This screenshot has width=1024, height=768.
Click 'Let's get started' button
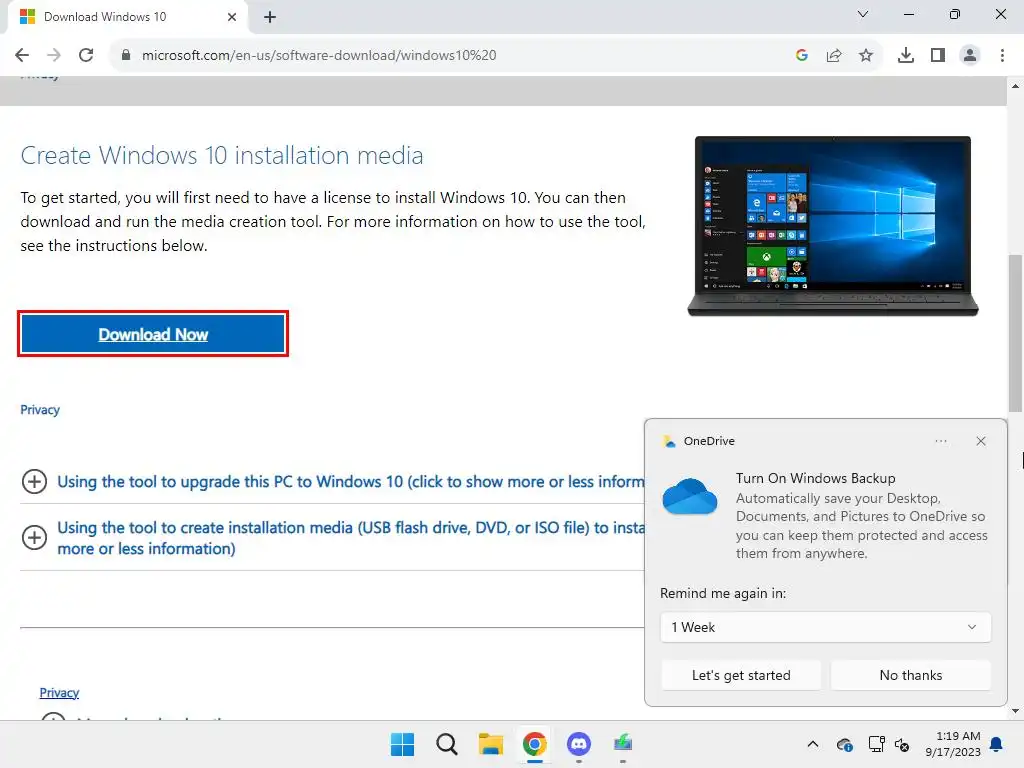(741, 675)
